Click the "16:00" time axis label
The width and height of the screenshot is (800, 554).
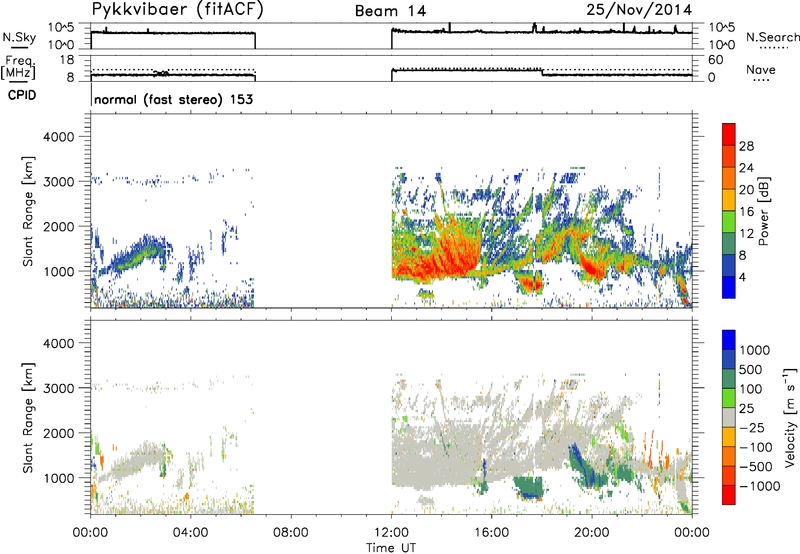(491, 533)
